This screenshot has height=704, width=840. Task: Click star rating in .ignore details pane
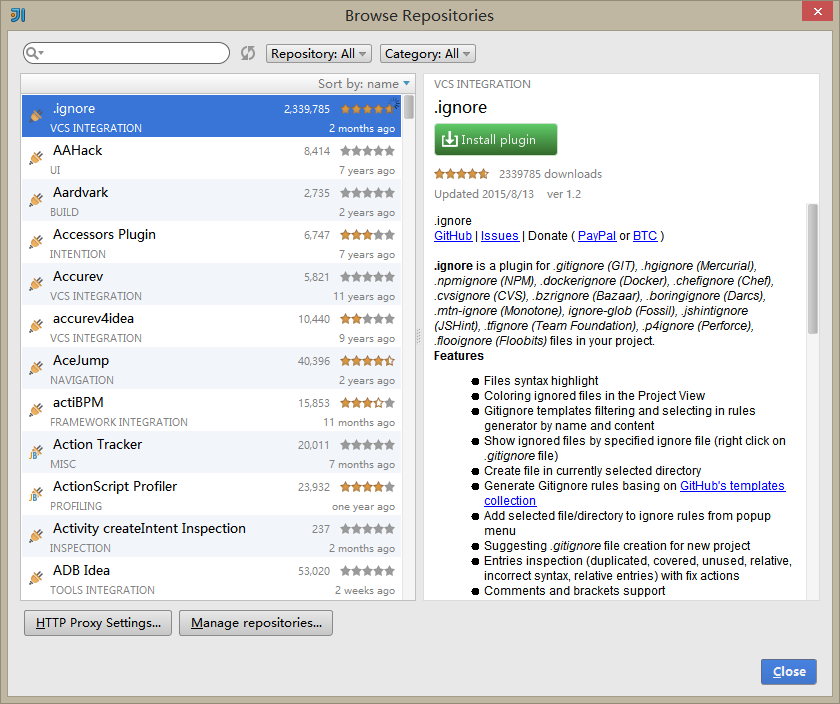[461, 174]
